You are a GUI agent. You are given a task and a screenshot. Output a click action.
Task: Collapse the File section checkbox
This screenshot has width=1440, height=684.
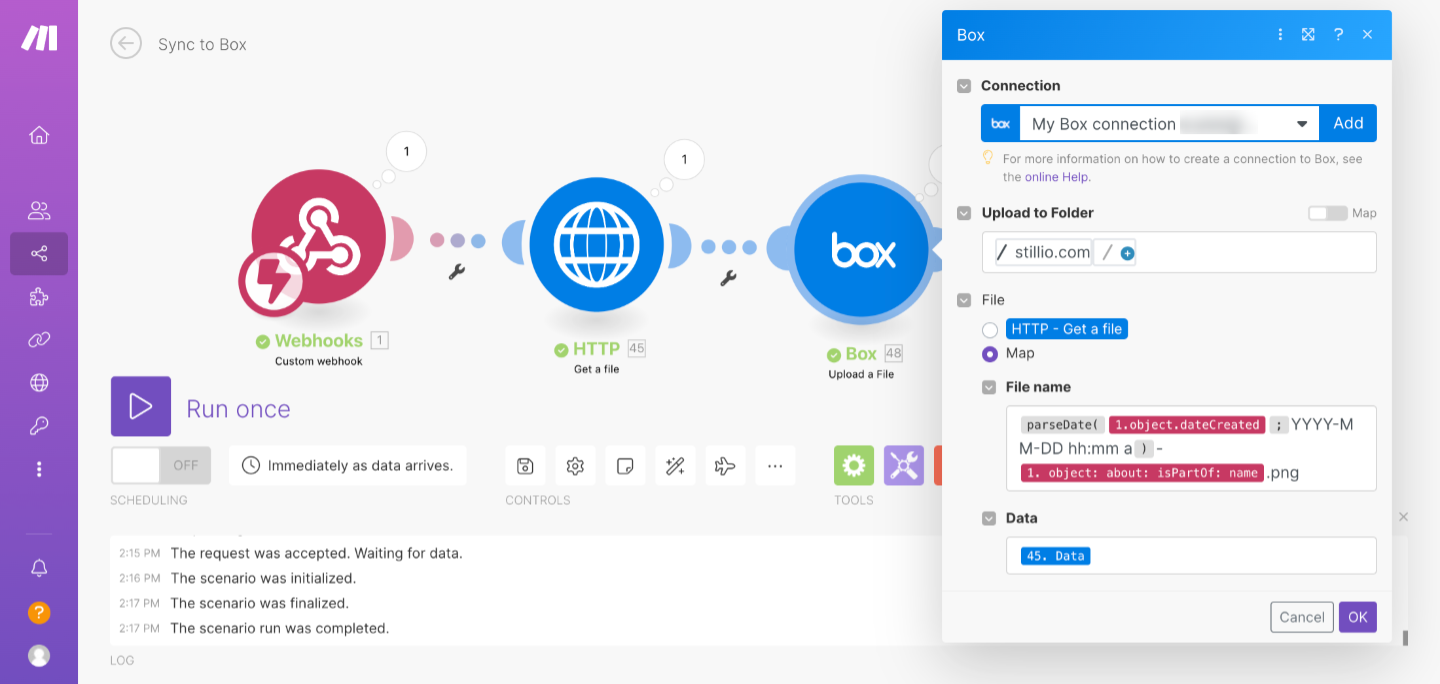(964, 300)
